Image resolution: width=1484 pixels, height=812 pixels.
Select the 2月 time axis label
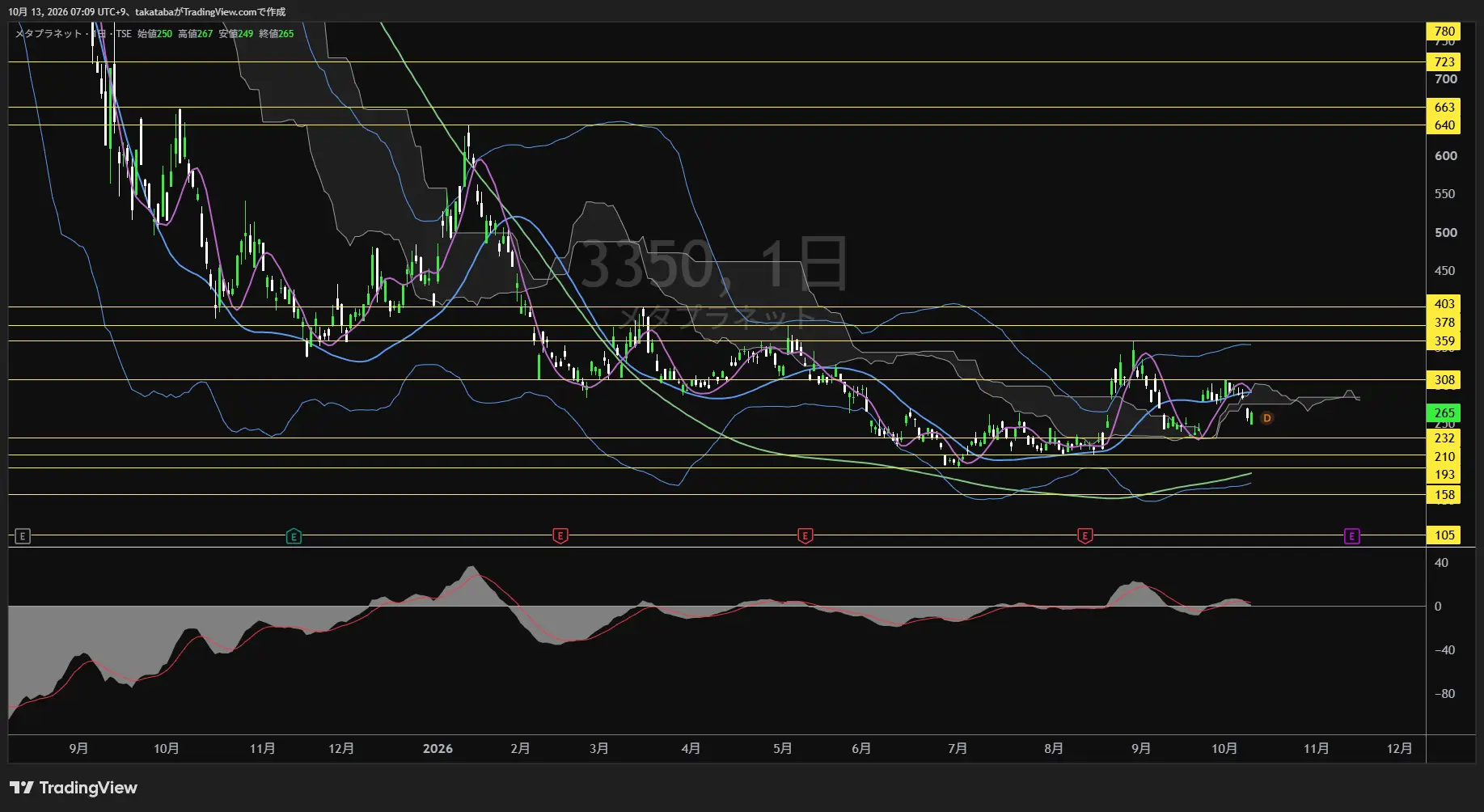(520, 749)
